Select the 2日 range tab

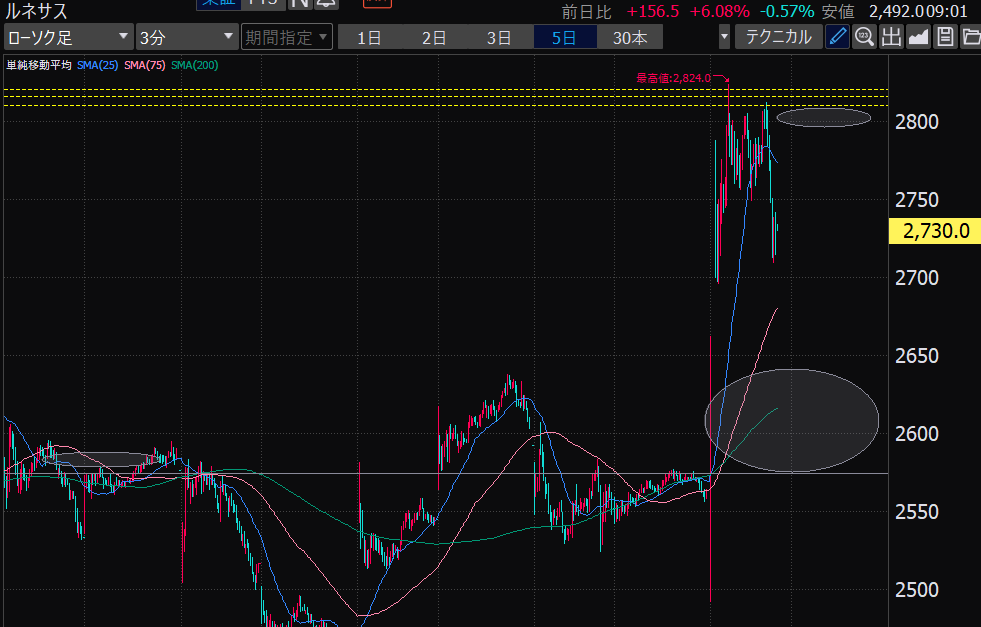tap(434, 38)
